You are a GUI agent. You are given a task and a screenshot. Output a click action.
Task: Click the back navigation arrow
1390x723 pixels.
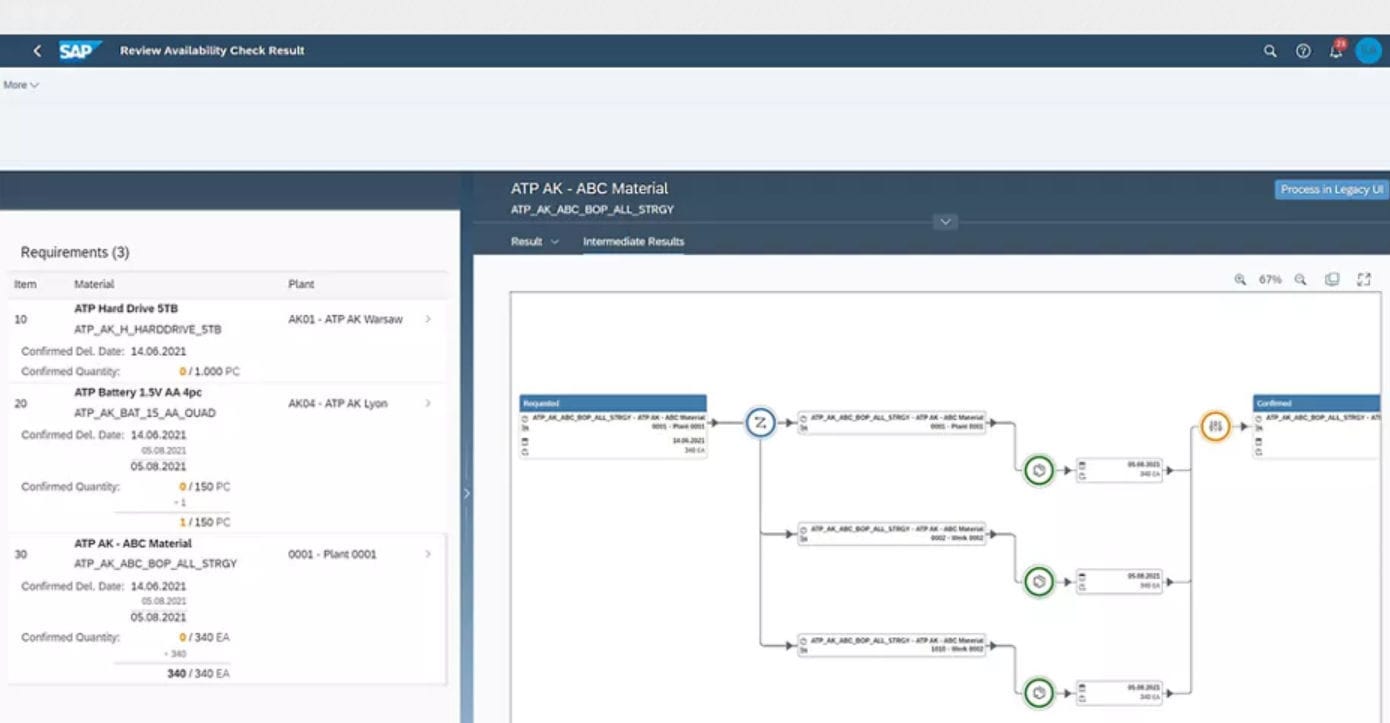point(36,50)
